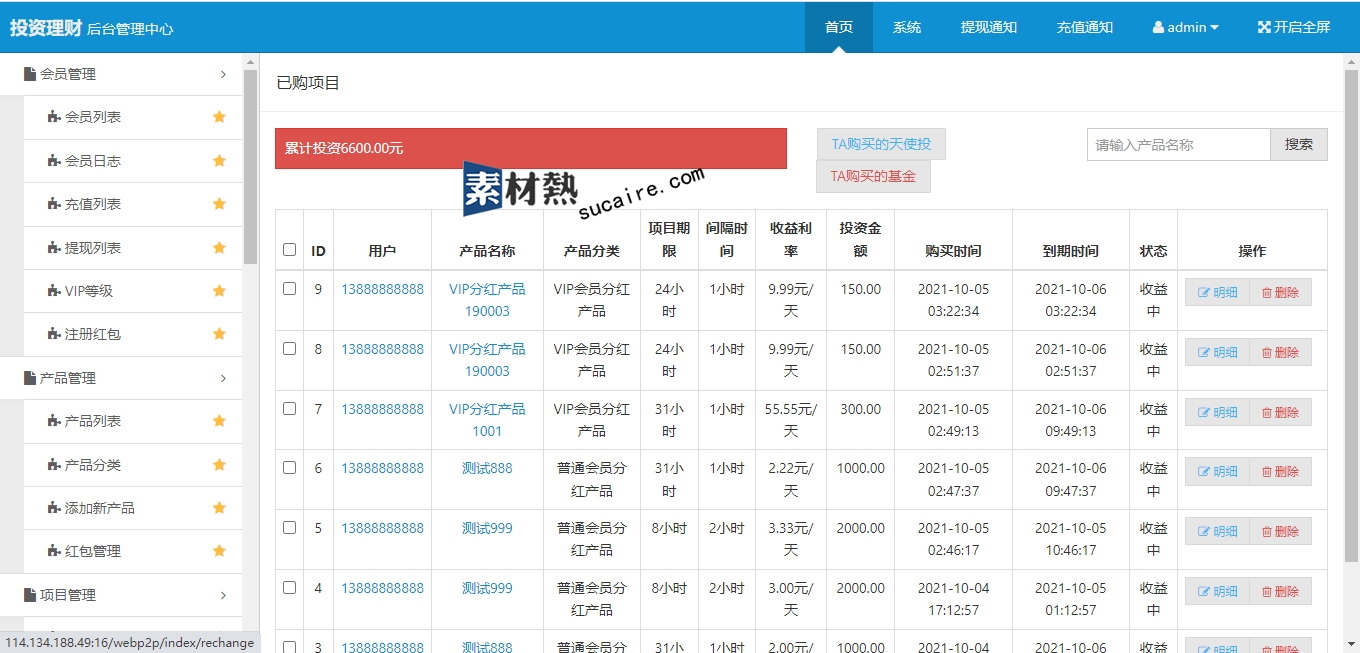Image resolution: width=1360 pixels, height=653 pixels.
Task: Click the star beside 注册红包
Action: pyautogui.click(x=219, y=334)
